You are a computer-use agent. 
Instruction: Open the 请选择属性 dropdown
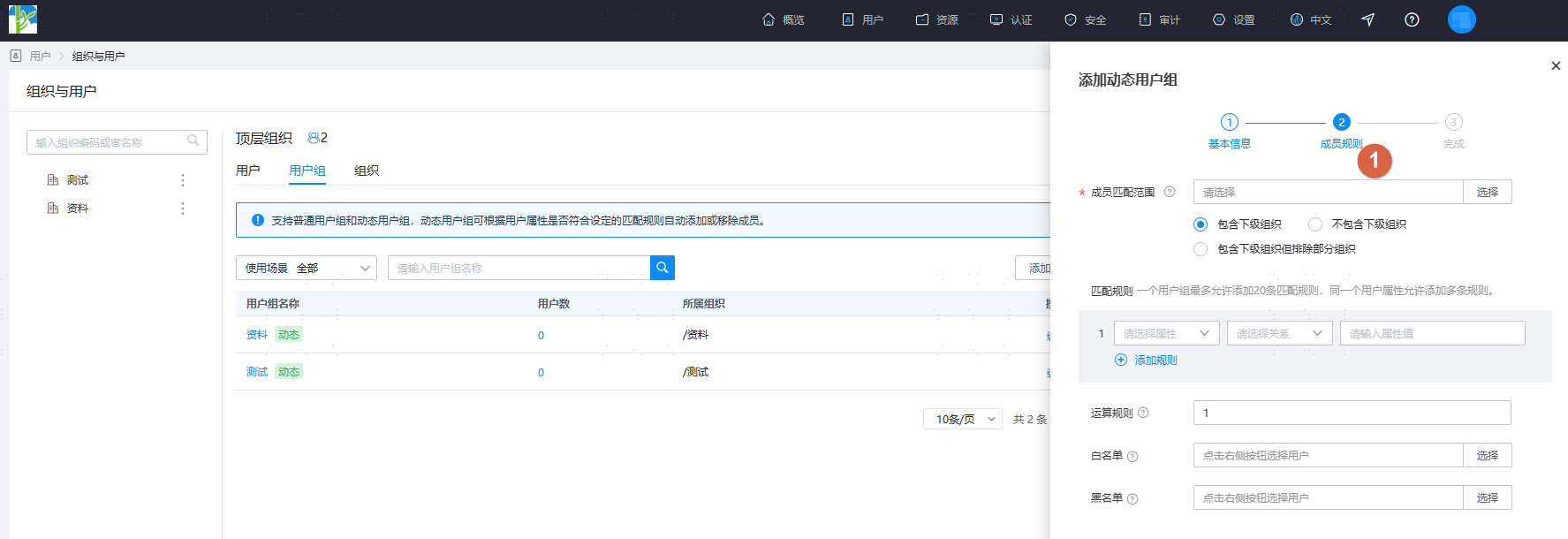[x=1167, y=333]
